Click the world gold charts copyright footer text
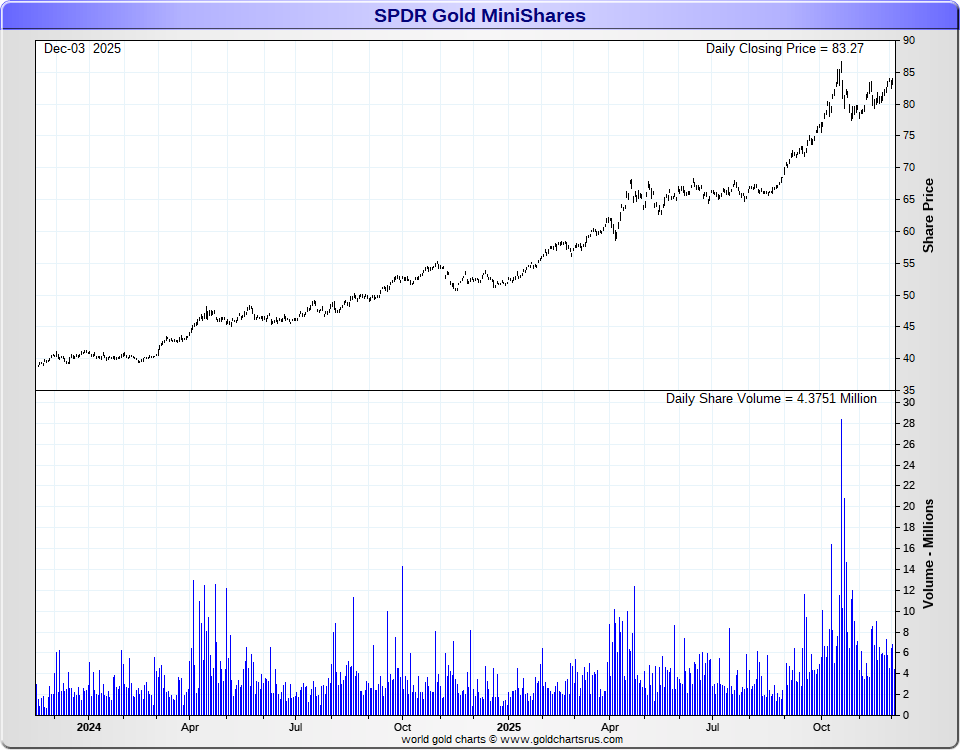This screenshot has height=750, width=960. (x=512, y=740)
